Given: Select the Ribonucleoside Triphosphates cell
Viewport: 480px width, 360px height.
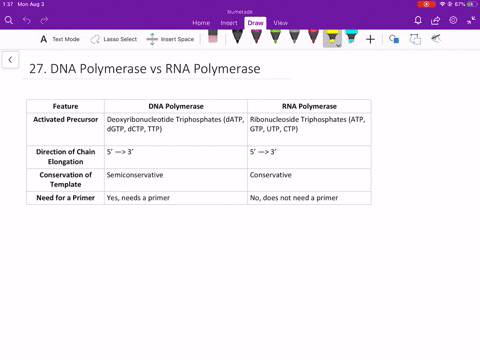Looking at the screenshot, I should (309, 129).
